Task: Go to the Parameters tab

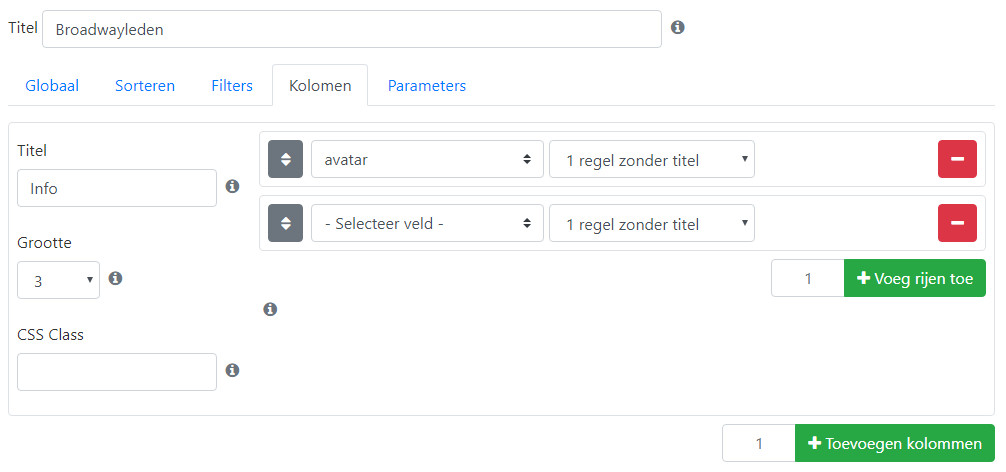Action: click(427, 85)
